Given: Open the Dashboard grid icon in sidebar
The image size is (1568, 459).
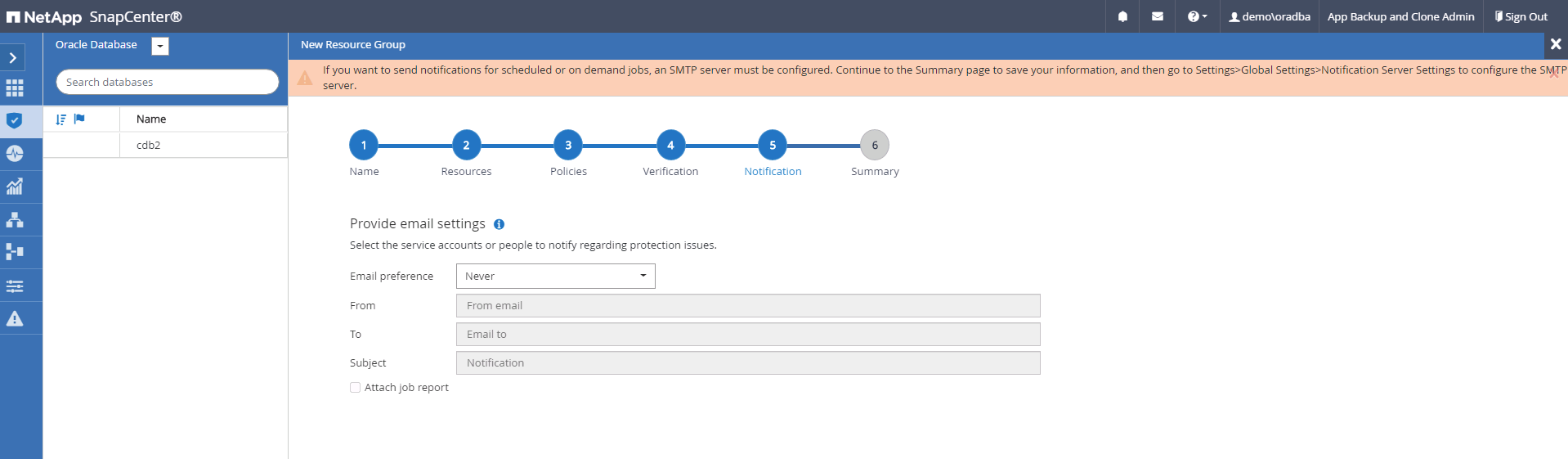Looking at the screenshot, I should click(x=15, y=88).
